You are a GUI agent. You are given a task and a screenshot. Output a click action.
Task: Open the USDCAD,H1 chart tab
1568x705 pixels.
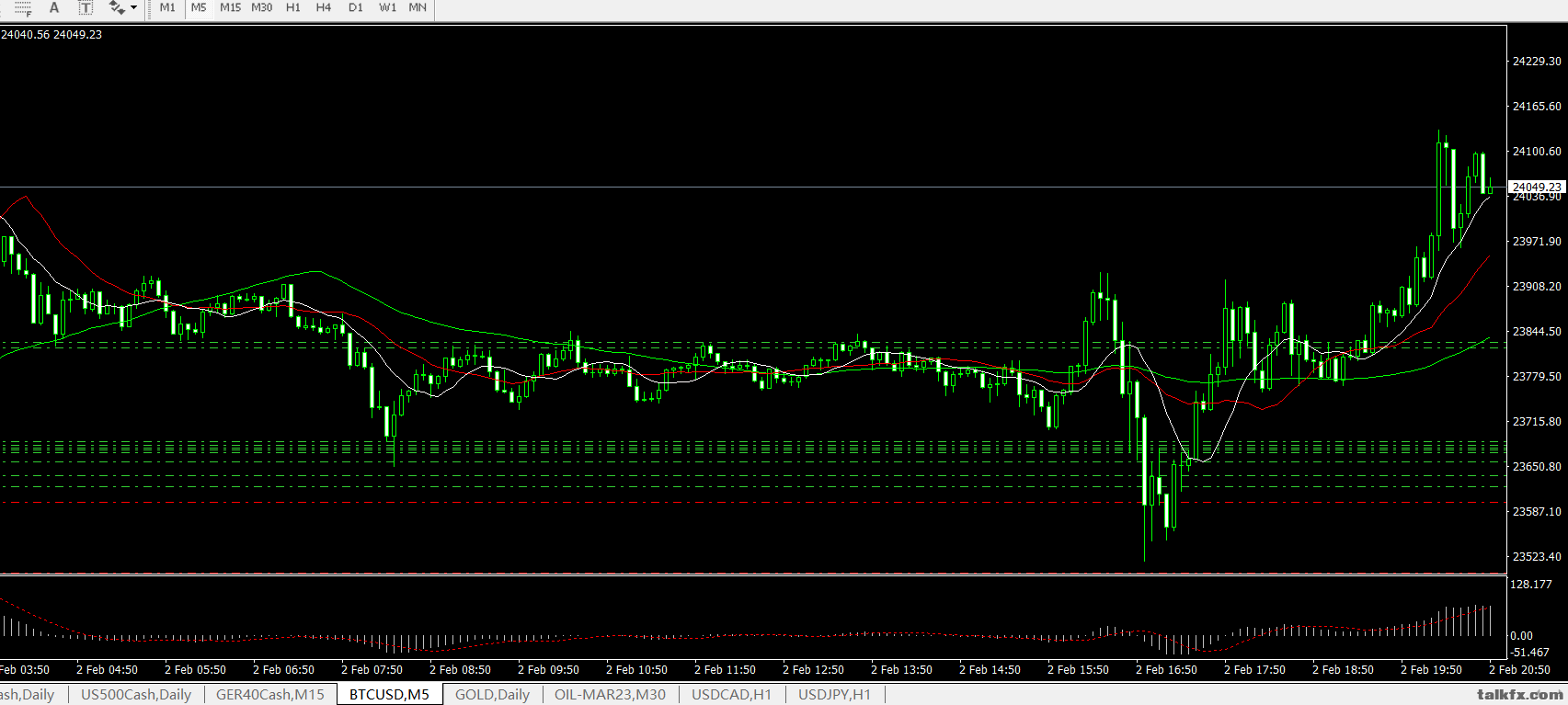732,695
